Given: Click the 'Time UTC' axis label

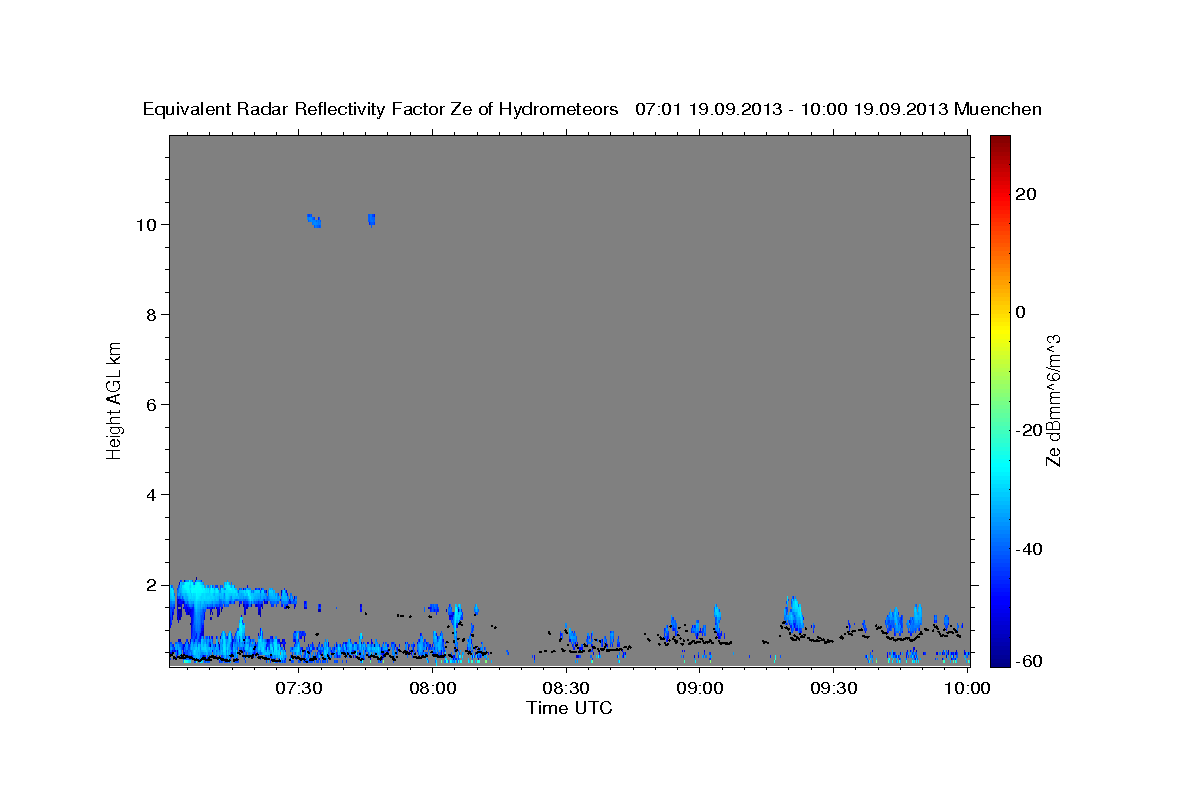Looking at the screenshot, I should click(x=569, y=708).
